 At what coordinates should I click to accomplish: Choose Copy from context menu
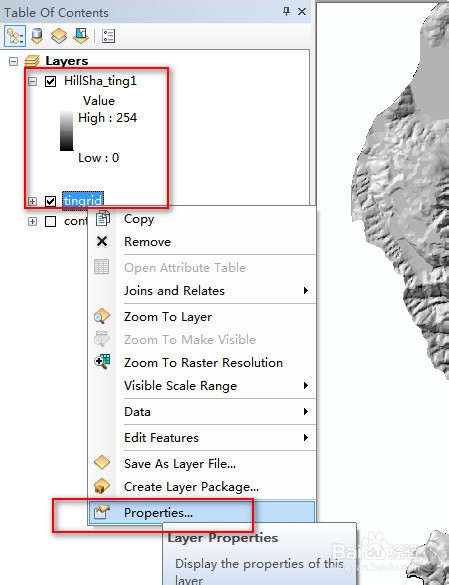pos(202,219)
